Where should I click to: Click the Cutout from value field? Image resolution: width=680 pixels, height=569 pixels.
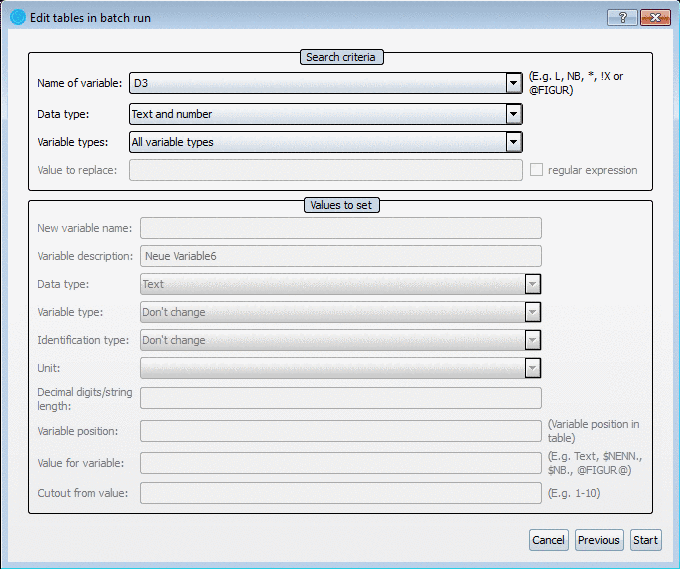pyautogui.click(x=340, y=493)
